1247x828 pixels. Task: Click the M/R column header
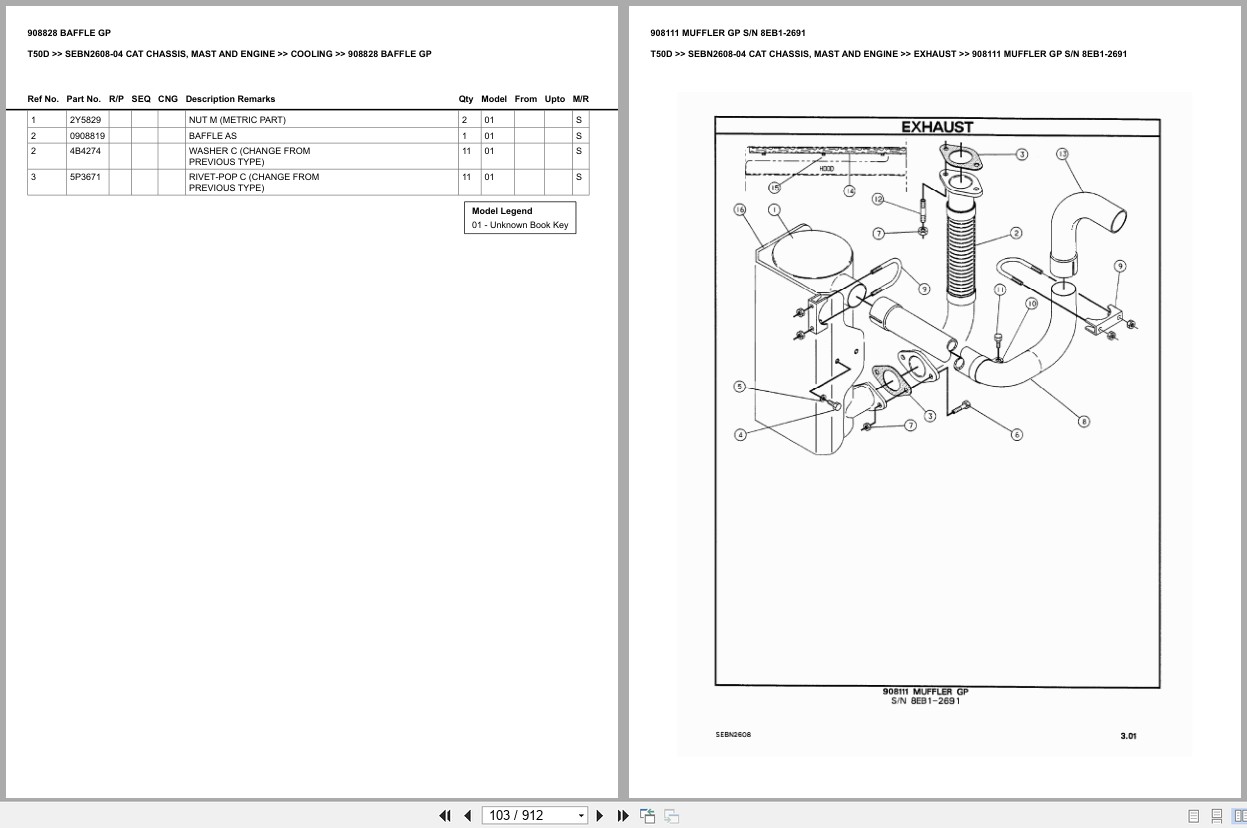581,99
